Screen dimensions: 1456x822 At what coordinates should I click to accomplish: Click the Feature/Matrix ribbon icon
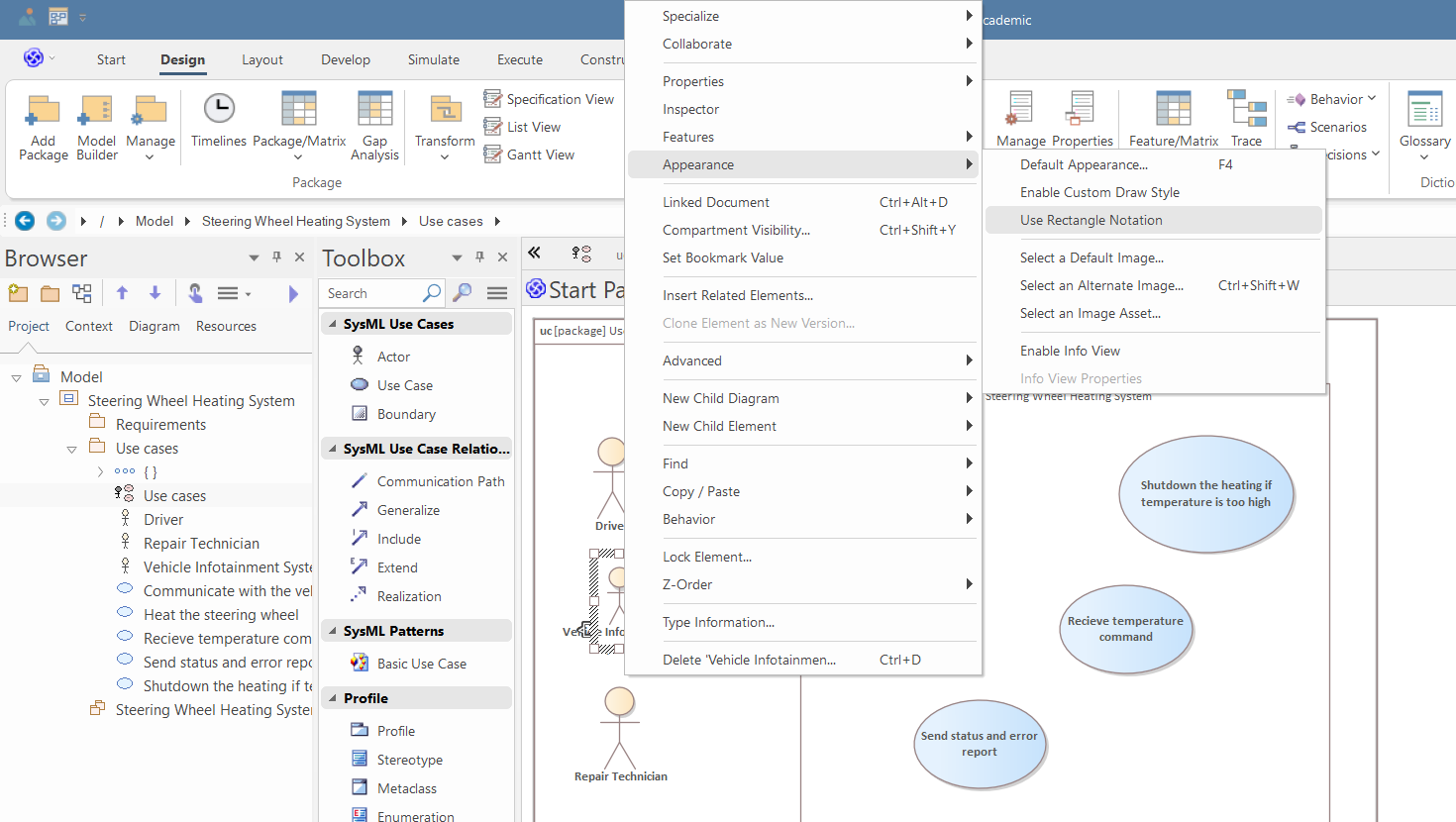[x=1174, y=120]
